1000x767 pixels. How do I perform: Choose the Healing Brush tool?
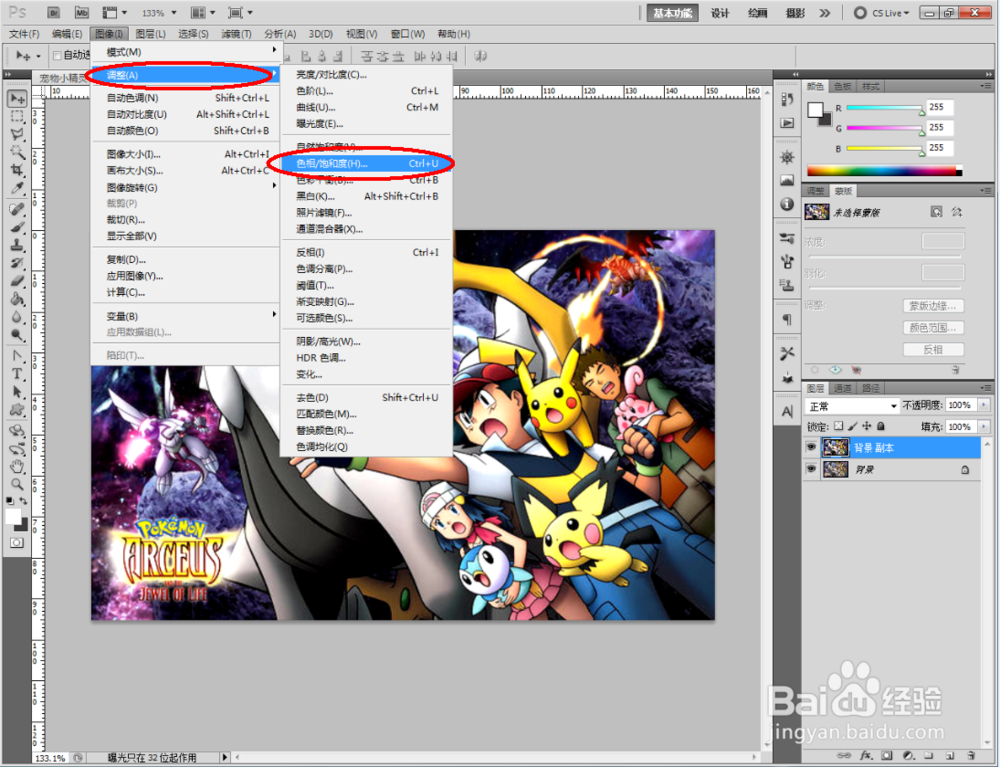click(x=17, y=209)
